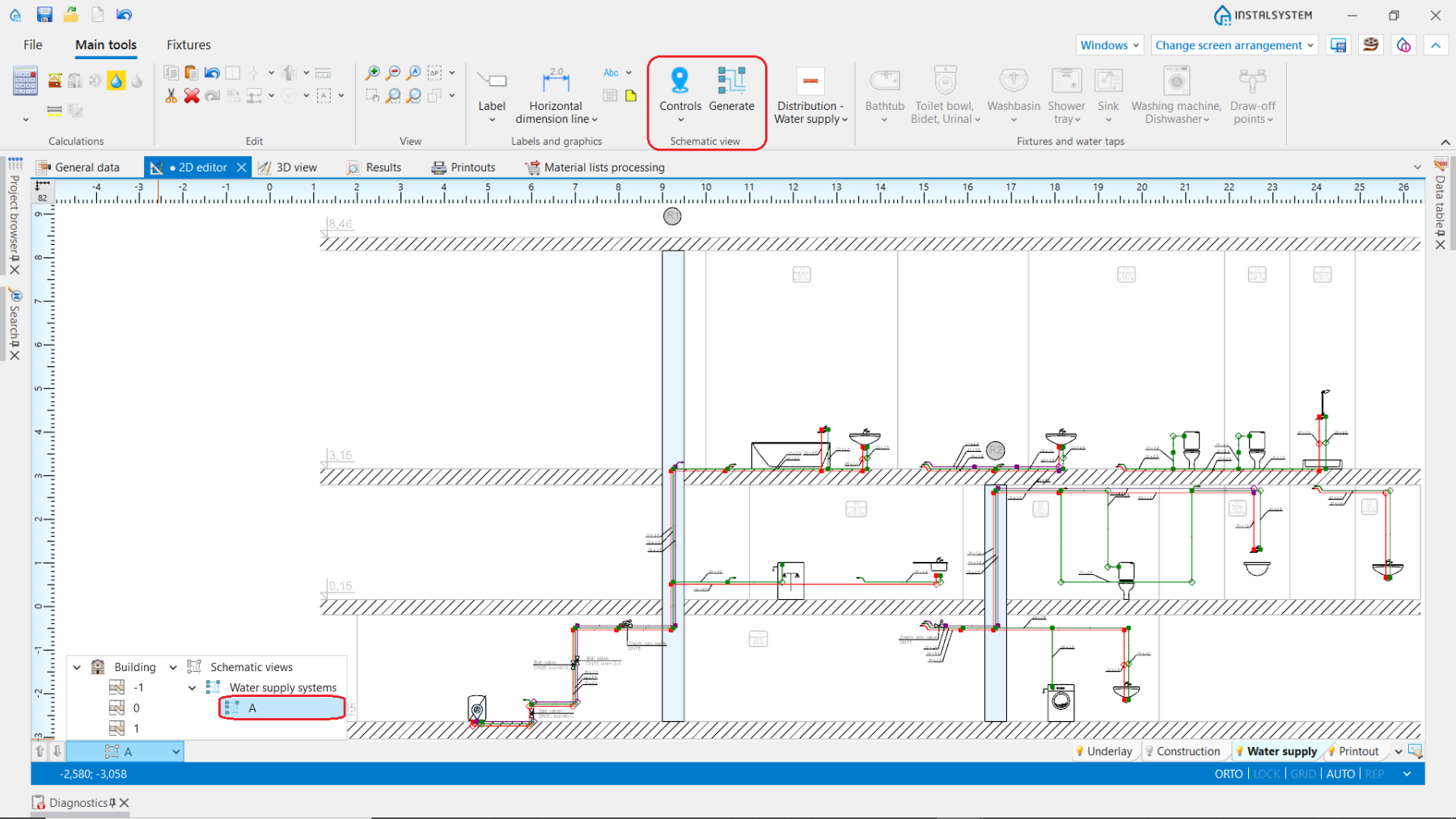
Task: Switch to the Fixtures ribbon tab
Action: click(188, 44)
